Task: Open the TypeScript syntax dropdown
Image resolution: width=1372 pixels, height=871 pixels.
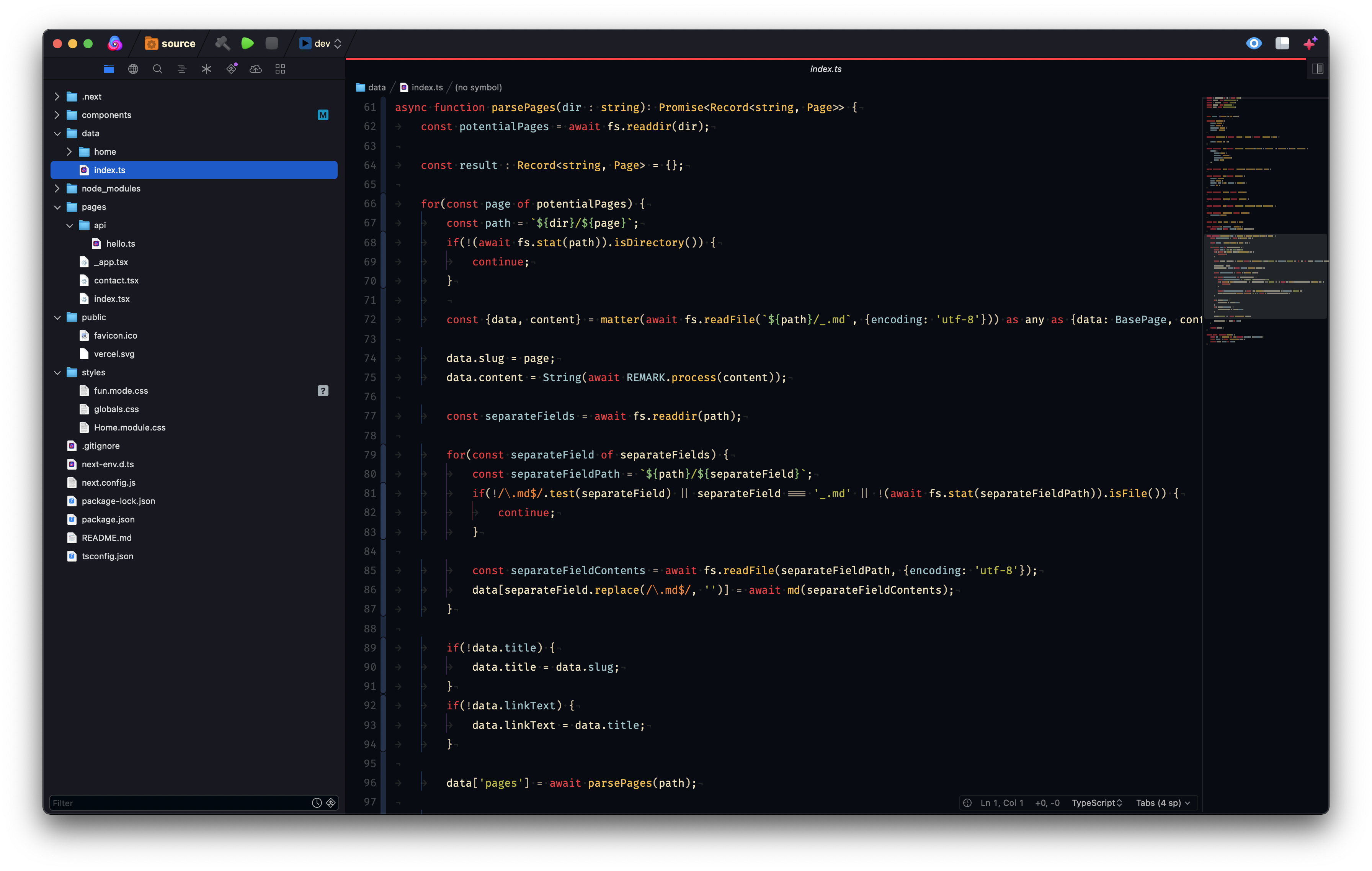Action: [x=1096, y=802]
